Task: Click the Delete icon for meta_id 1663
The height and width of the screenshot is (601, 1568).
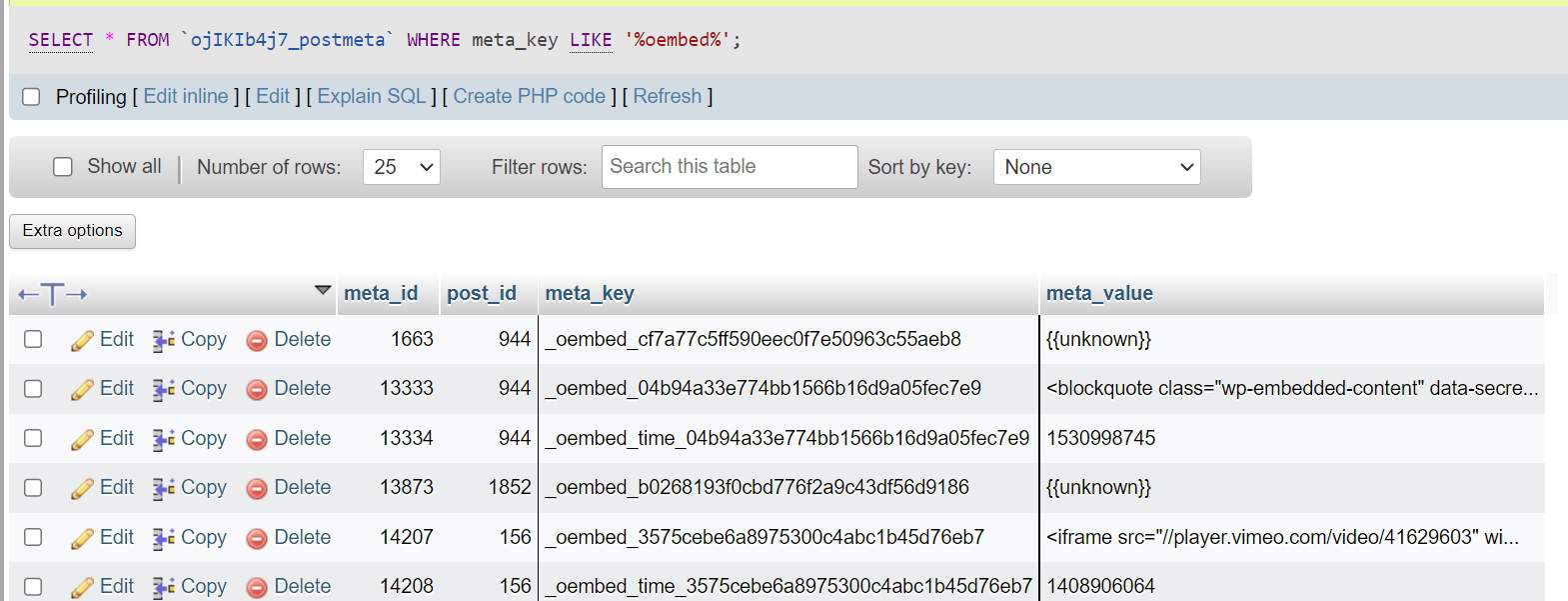Action: click(x=257, y=341)
